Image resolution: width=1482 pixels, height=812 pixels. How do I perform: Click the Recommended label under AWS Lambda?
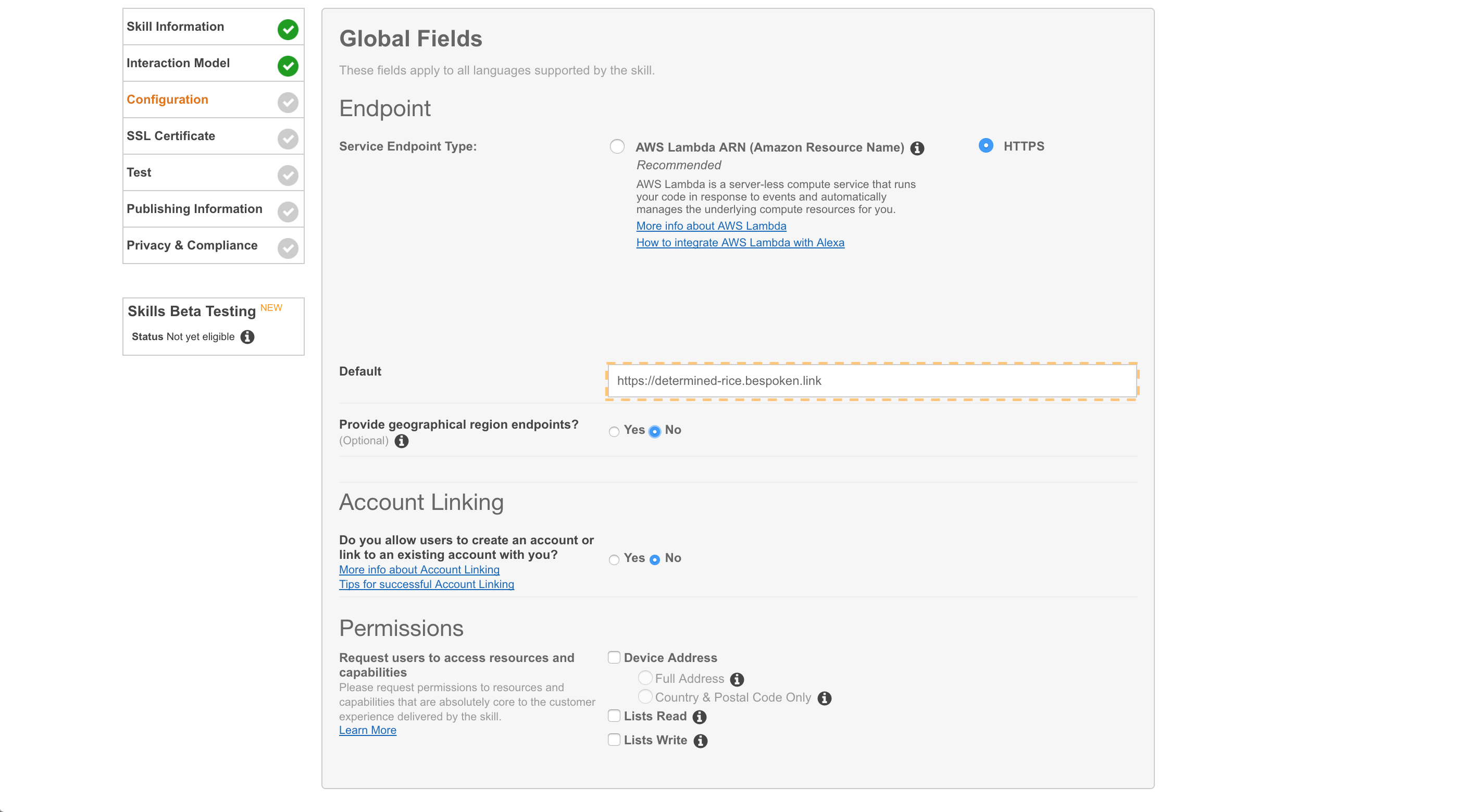click(678, 166)
